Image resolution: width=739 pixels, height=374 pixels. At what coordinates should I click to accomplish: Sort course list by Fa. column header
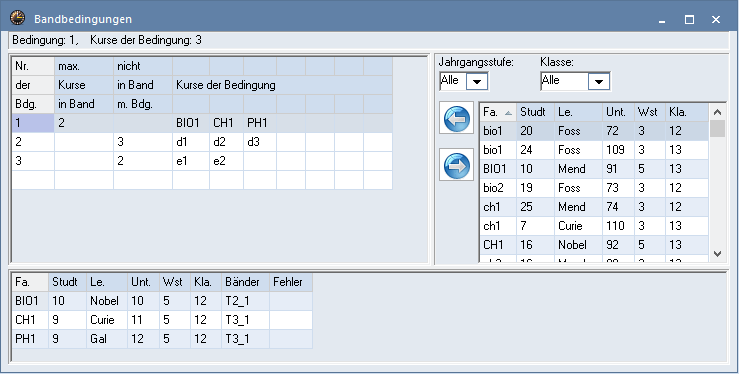click(498, 112)
